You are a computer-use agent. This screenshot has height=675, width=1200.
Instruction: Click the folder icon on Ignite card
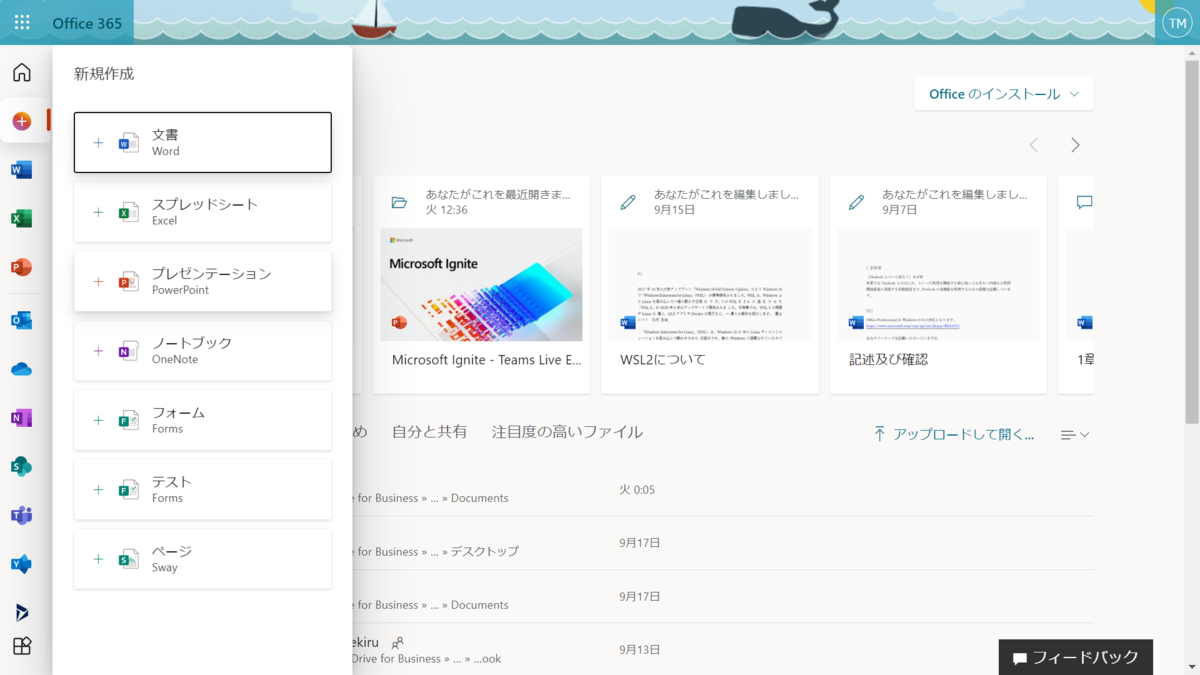[399, 202]
